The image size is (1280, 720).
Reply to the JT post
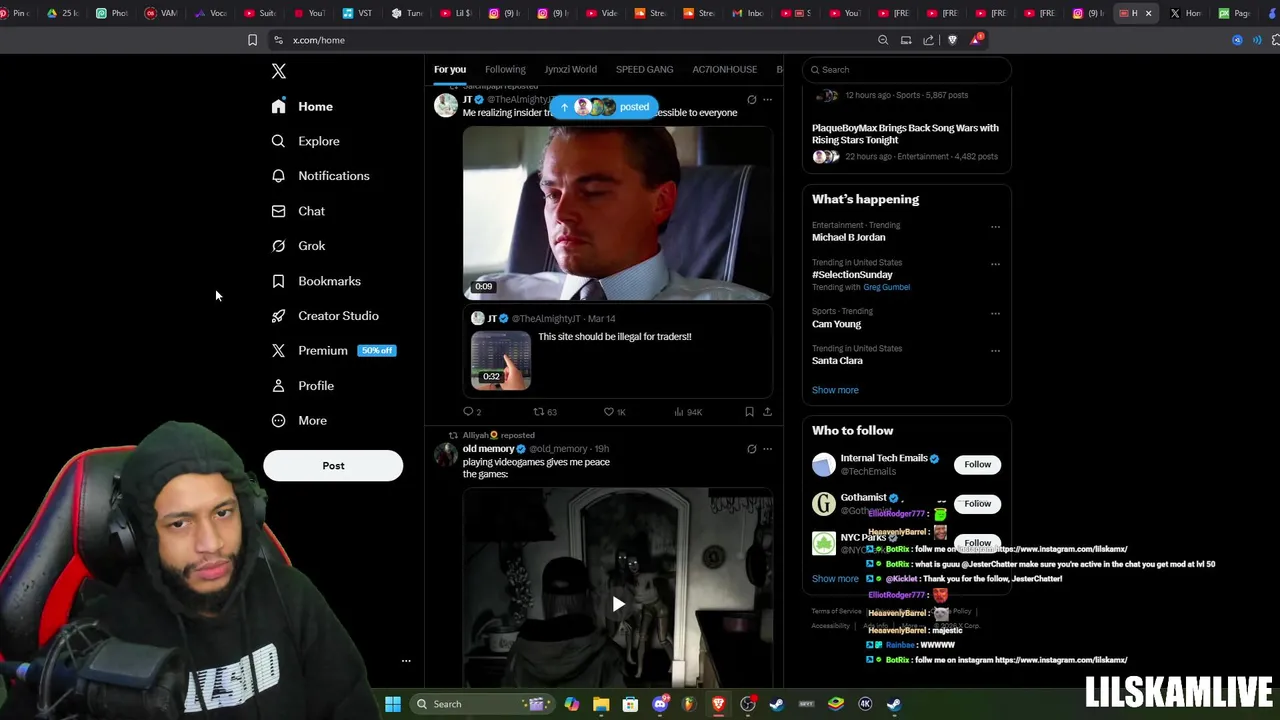[472, 412]
